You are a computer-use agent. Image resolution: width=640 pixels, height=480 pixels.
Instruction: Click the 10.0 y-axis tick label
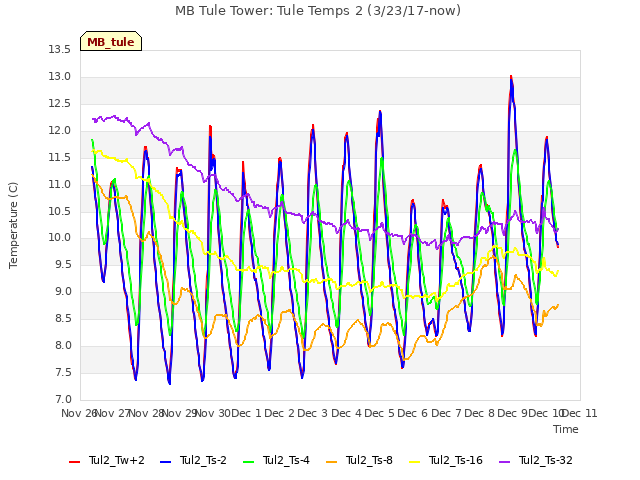pyautogui.click(x=60, y=238)
